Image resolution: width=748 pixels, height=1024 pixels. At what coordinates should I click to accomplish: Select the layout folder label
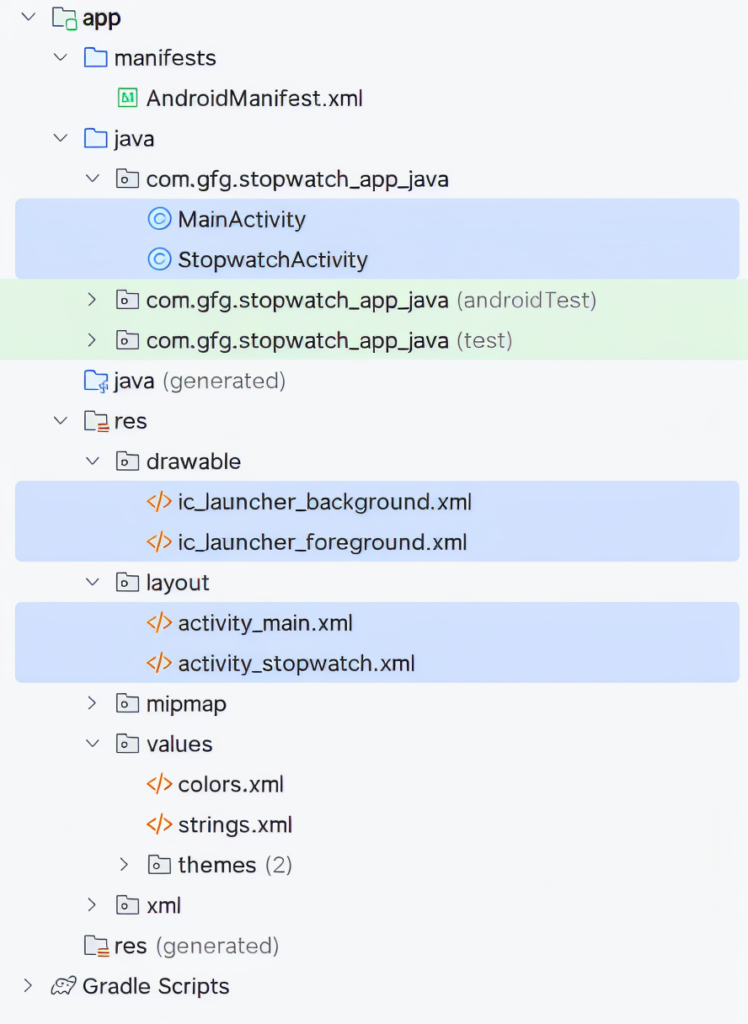pyautogui.click(x=177, y=583)
